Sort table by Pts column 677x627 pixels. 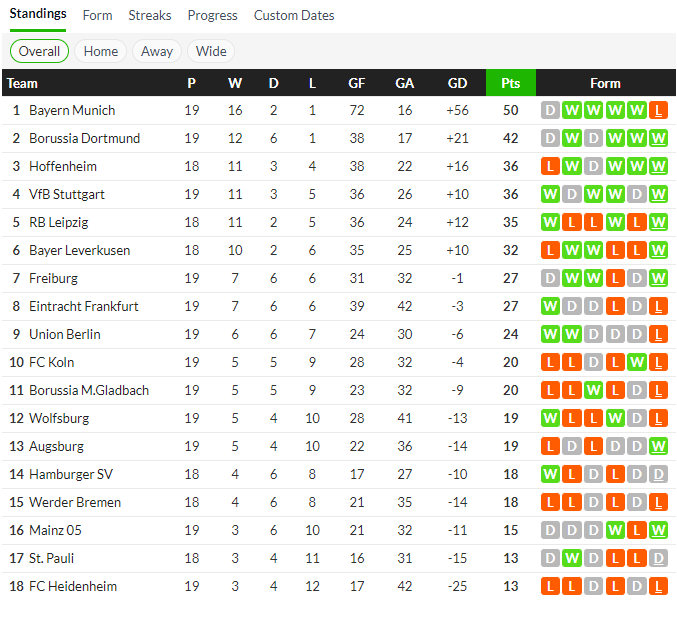[x=511, y=83]
